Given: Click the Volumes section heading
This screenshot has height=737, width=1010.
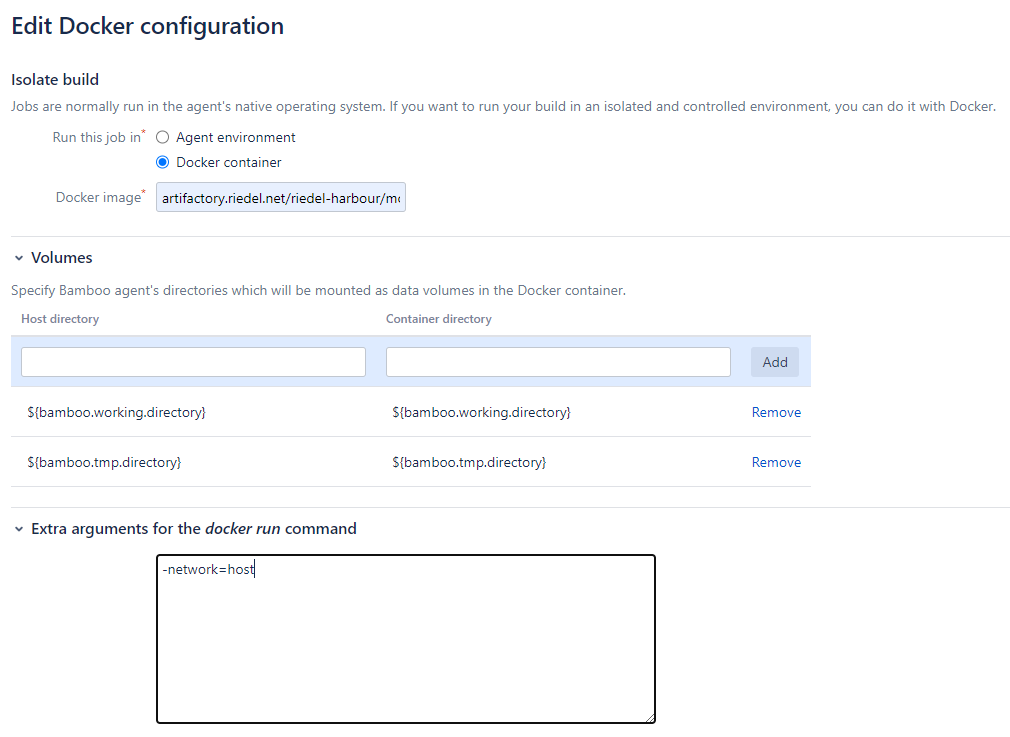Looking at the screenshot, I should tap(62, 258).
